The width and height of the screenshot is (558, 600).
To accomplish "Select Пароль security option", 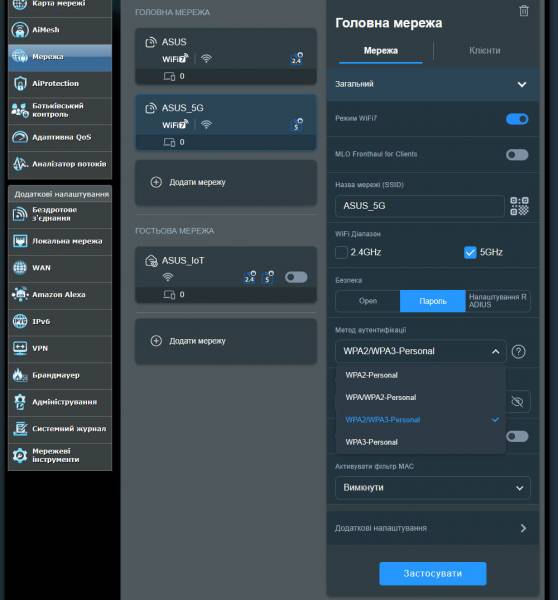I will (433, 301).
